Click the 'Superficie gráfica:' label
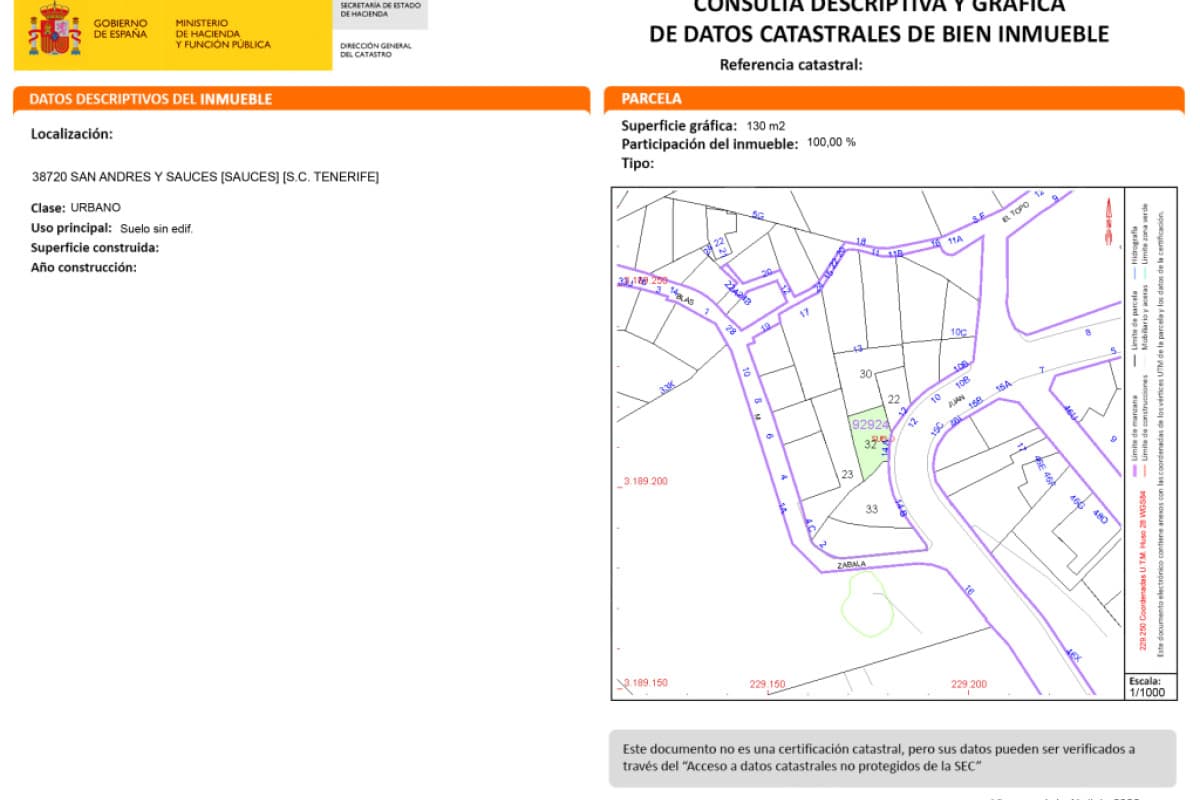 pyautogui.click(x=679, y=126)
